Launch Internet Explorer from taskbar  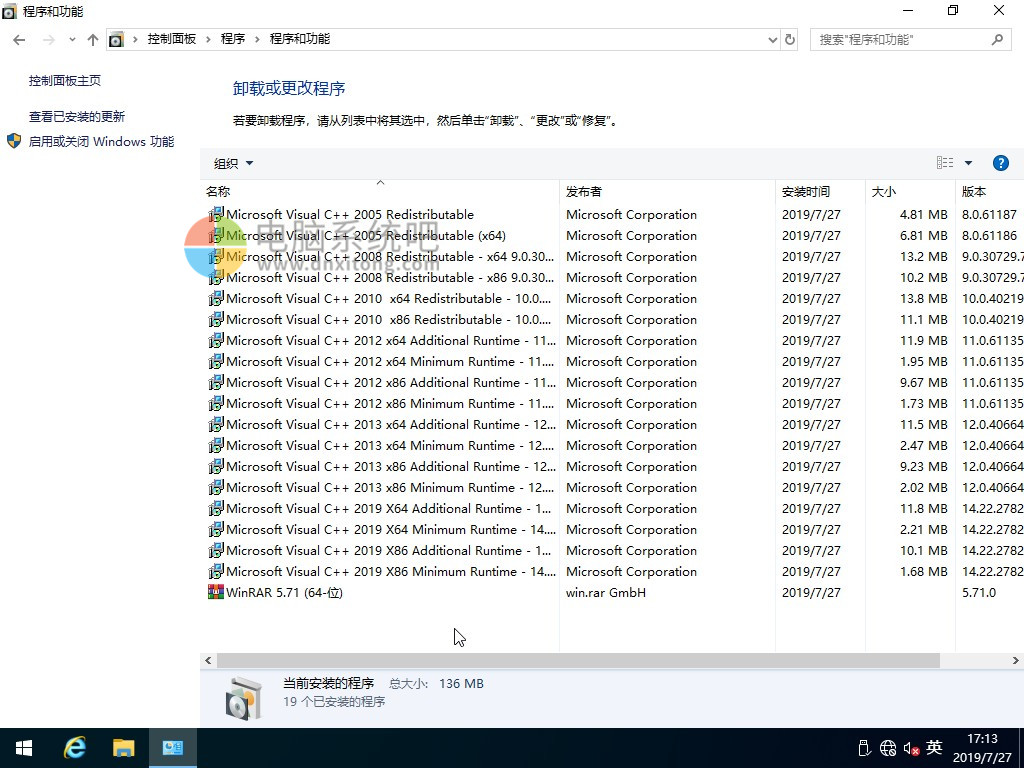pos(74,748)
